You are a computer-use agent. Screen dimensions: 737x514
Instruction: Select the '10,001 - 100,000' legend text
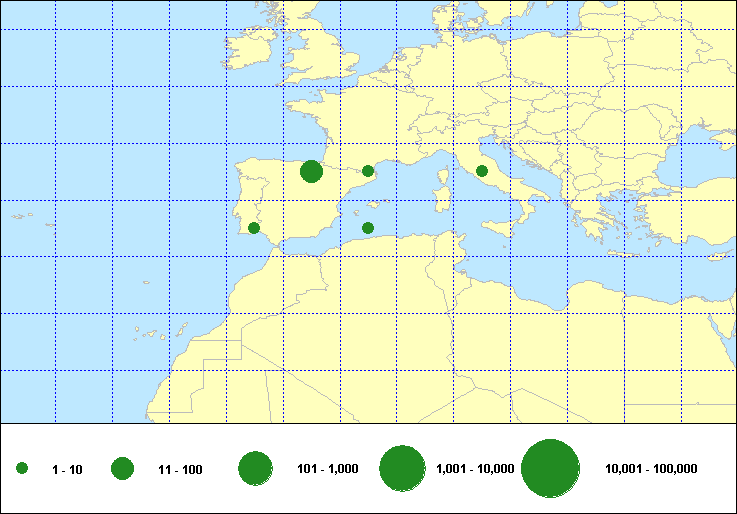click(x=651, y=469)
